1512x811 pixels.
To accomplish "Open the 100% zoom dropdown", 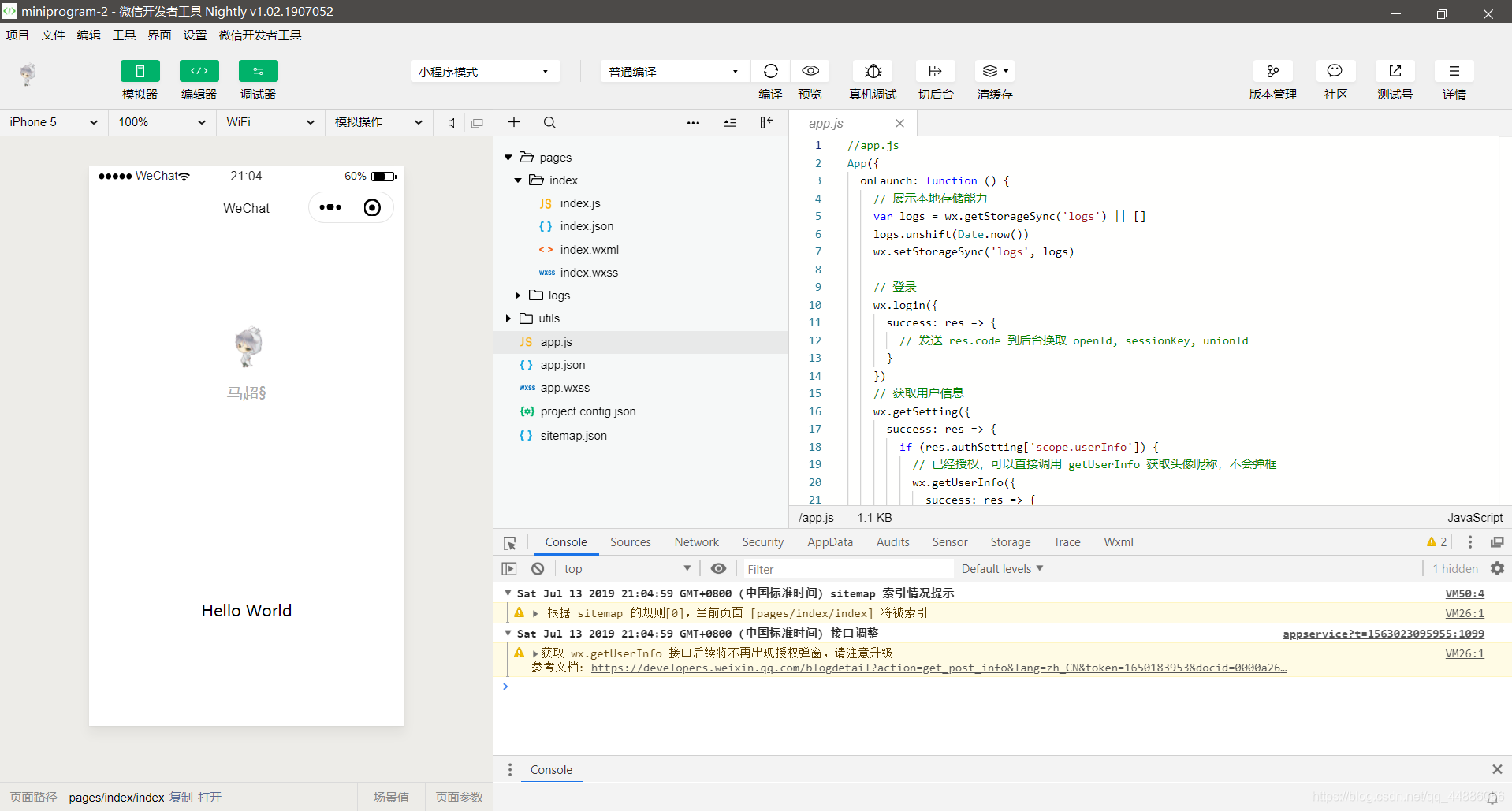I will [x=162, y=122].
